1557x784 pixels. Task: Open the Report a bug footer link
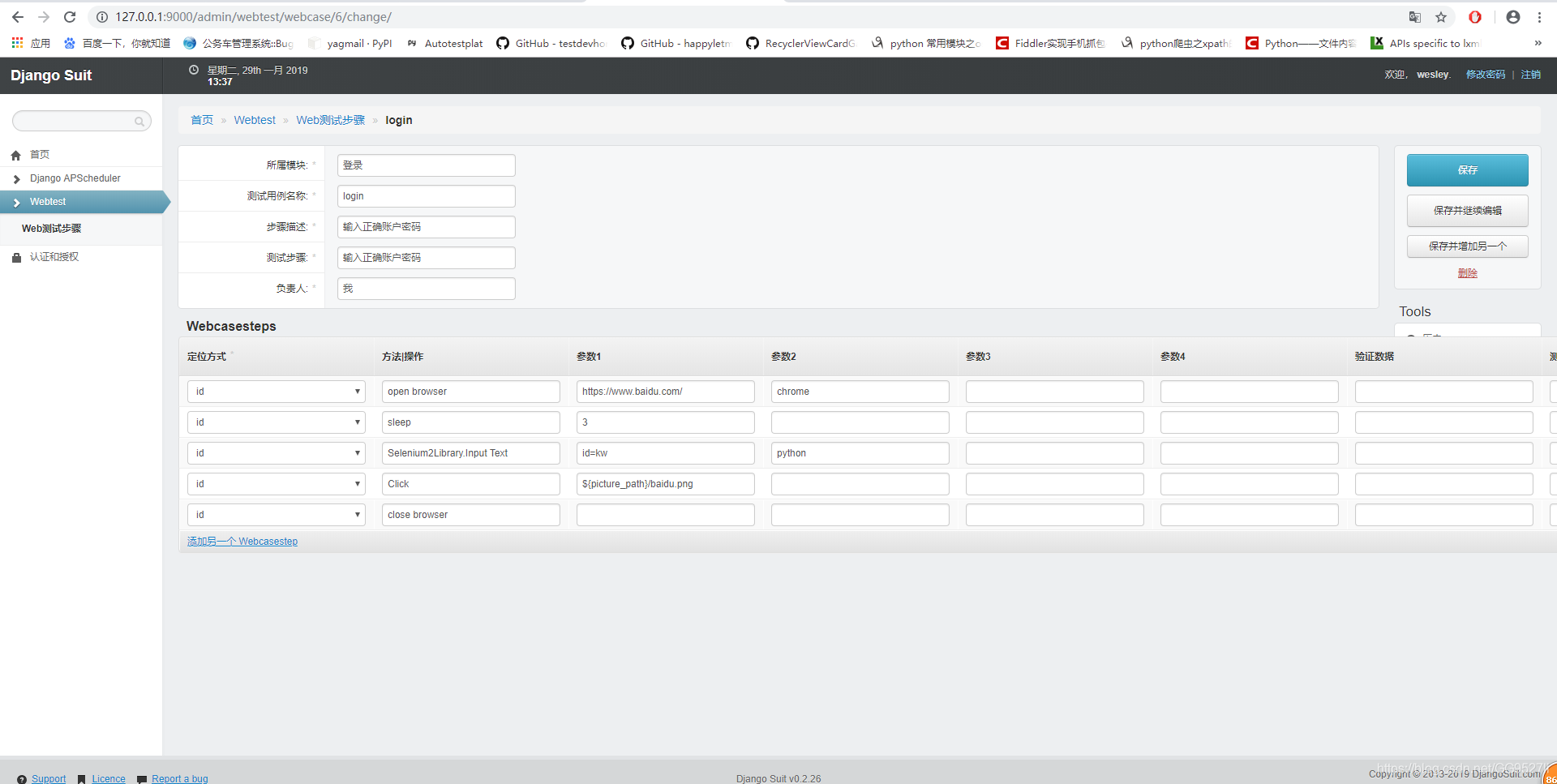point(180,778)
